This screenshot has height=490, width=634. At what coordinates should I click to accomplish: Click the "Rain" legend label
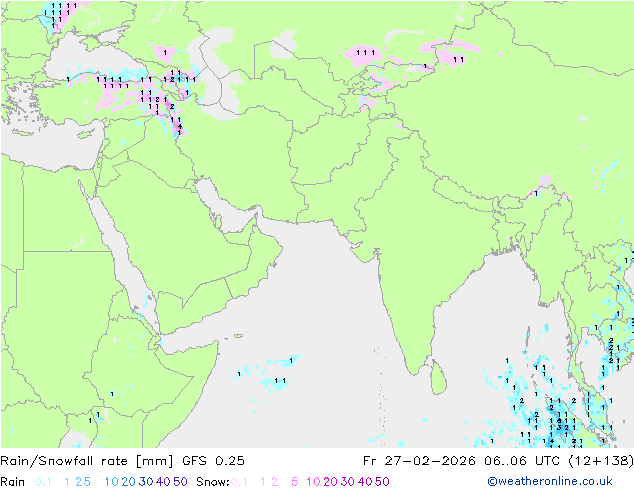13,482
